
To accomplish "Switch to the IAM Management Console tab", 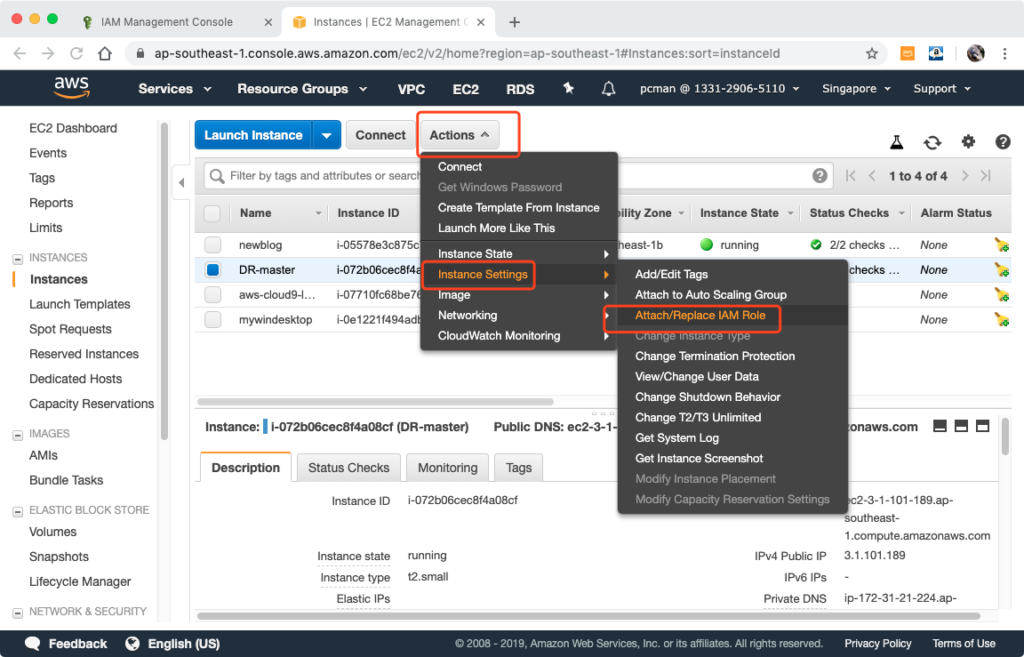I will (178, 22).
